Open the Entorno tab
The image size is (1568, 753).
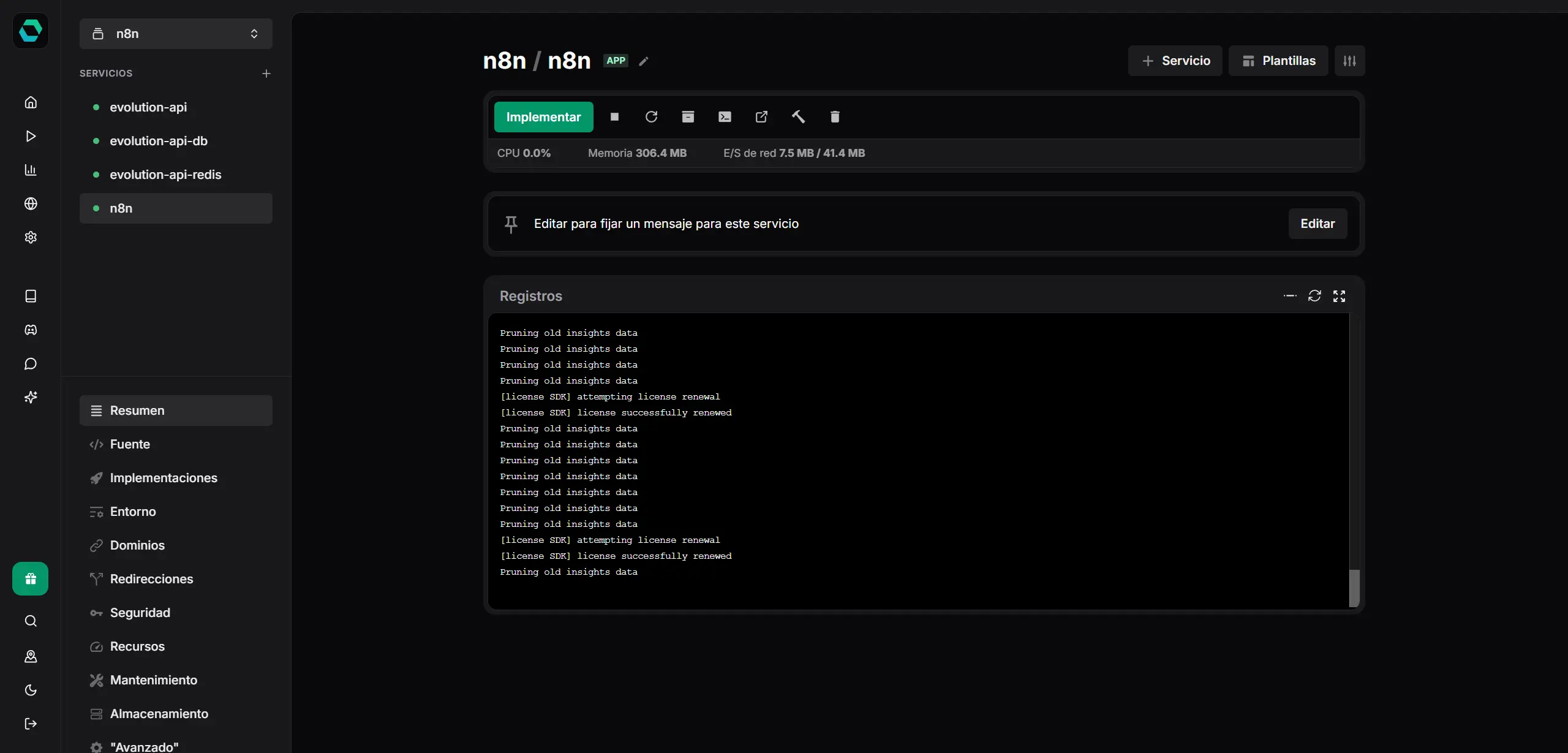click(176, 512)
